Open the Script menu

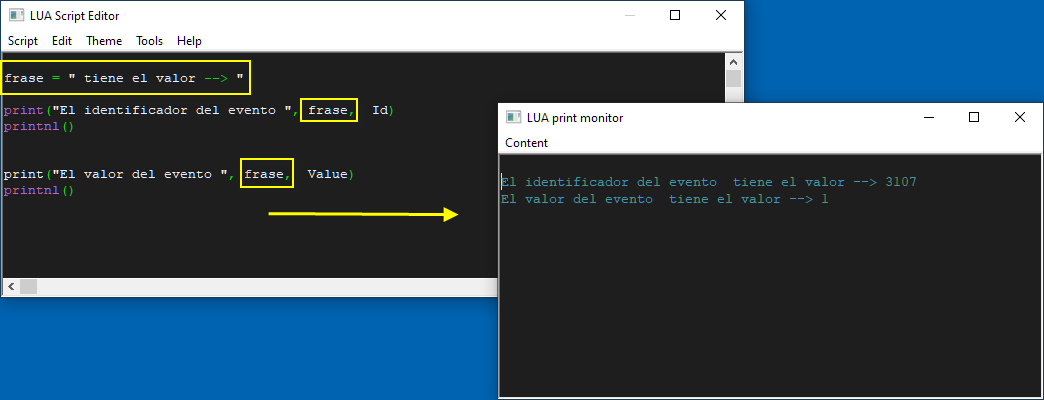pos(23,41)
